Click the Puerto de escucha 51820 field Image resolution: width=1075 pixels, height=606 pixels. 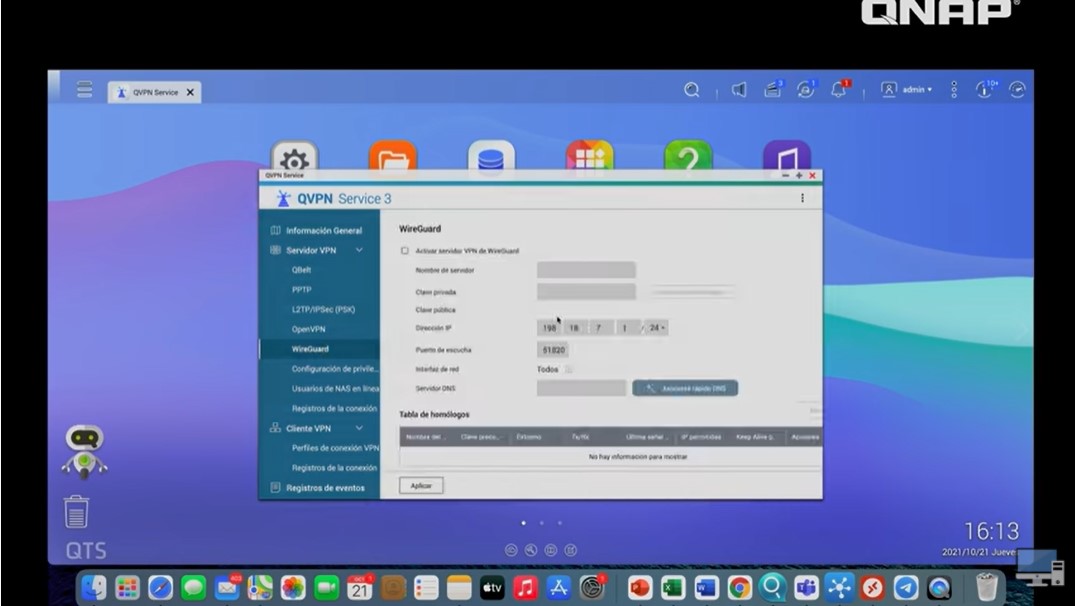[553, 350]
